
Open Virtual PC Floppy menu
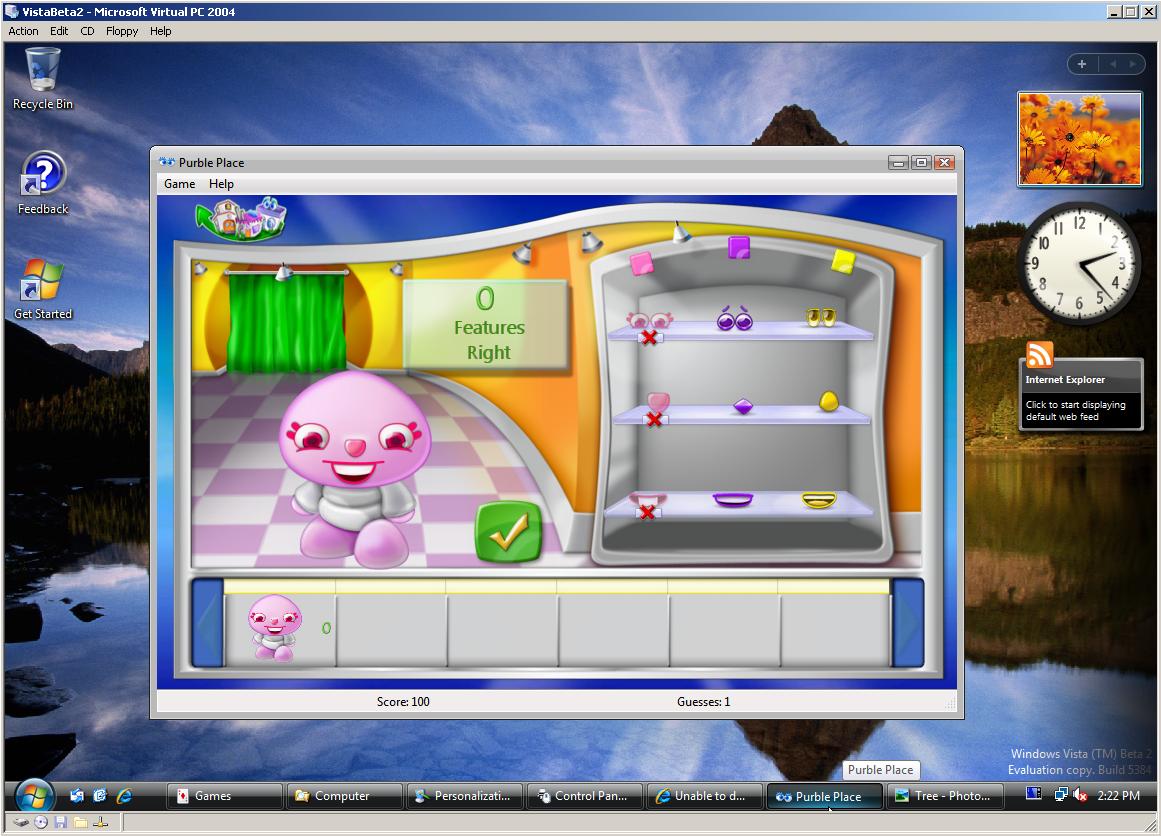coord(122,31)
